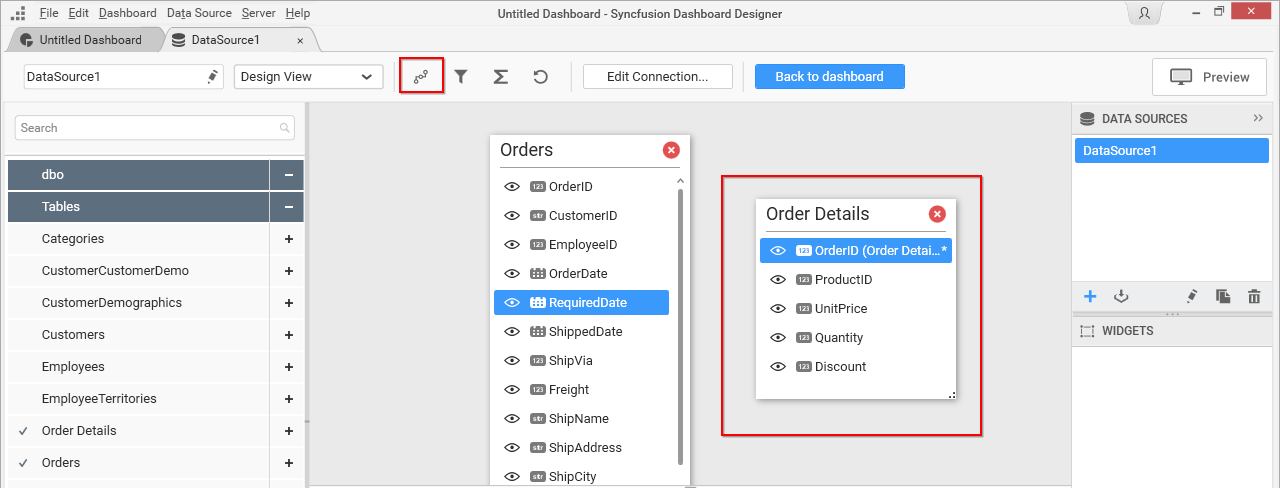
Task: Click the refresh data icon
Action: coord(540,76)
